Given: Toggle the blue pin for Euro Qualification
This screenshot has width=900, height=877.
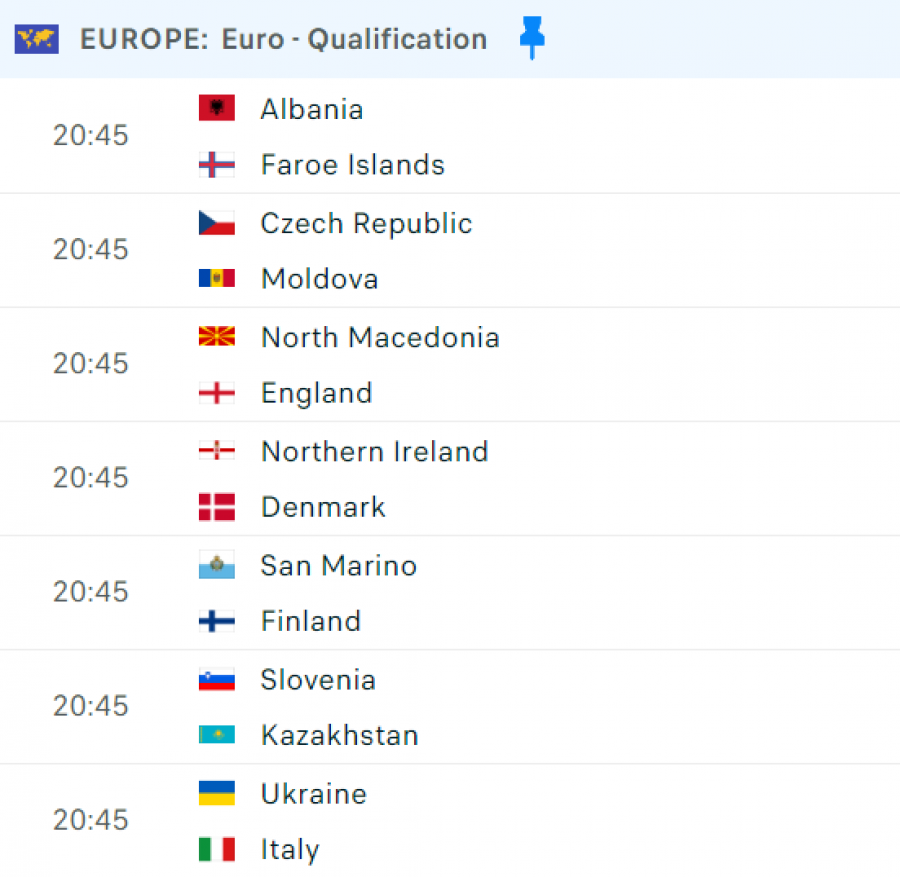Looking at the screenshot, I should 532,38.
